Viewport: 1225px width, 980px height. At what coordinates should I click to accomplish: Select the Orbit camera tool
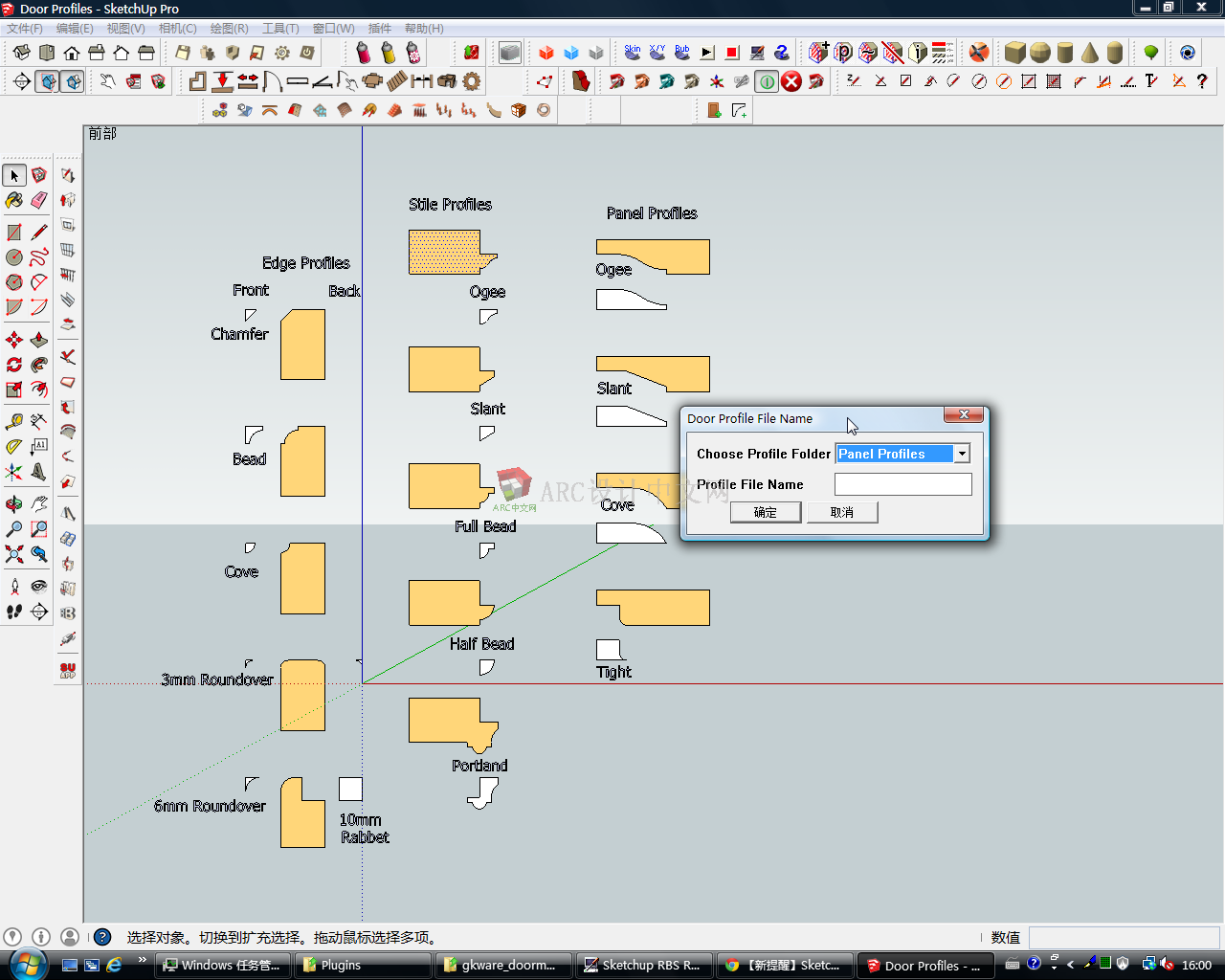13,503
